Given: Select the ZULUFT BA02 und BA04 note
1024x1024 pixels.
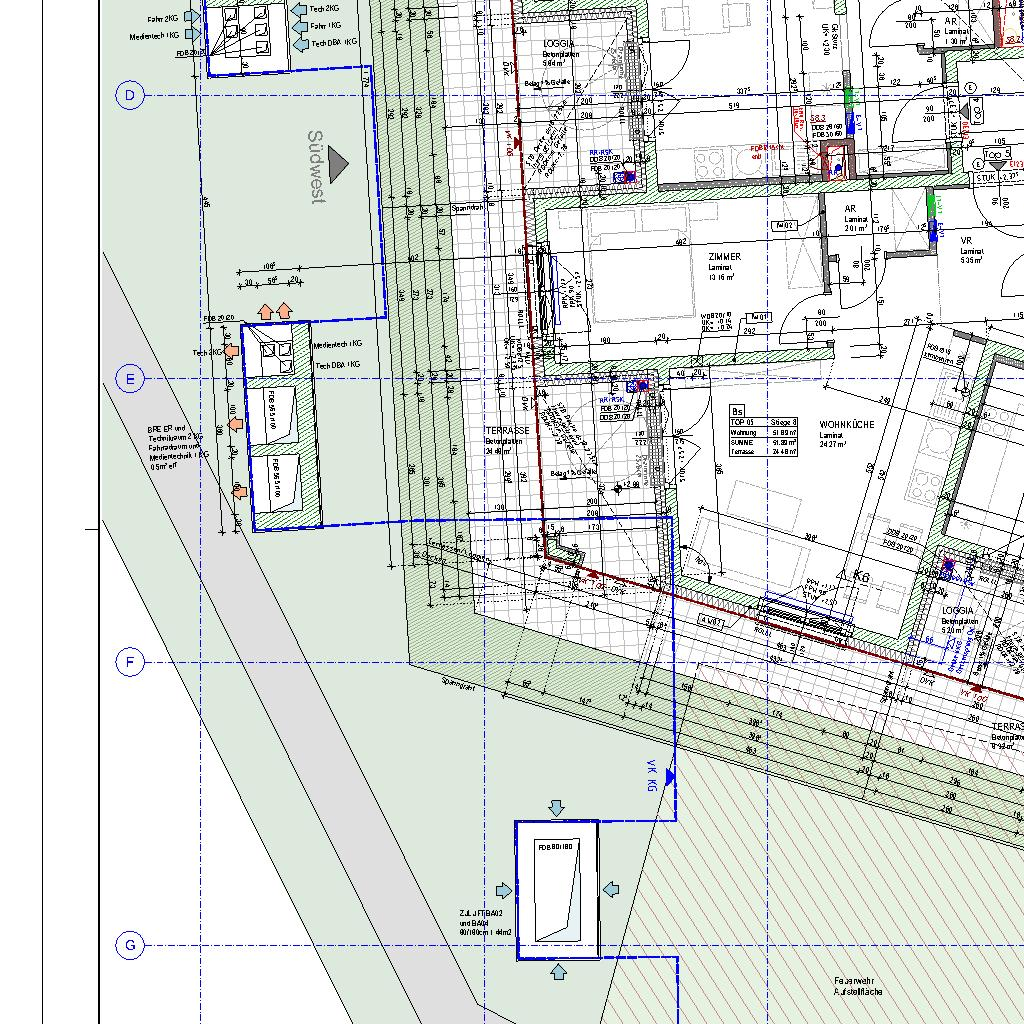Looking at the screenshot, I should [x=485, y=923].
